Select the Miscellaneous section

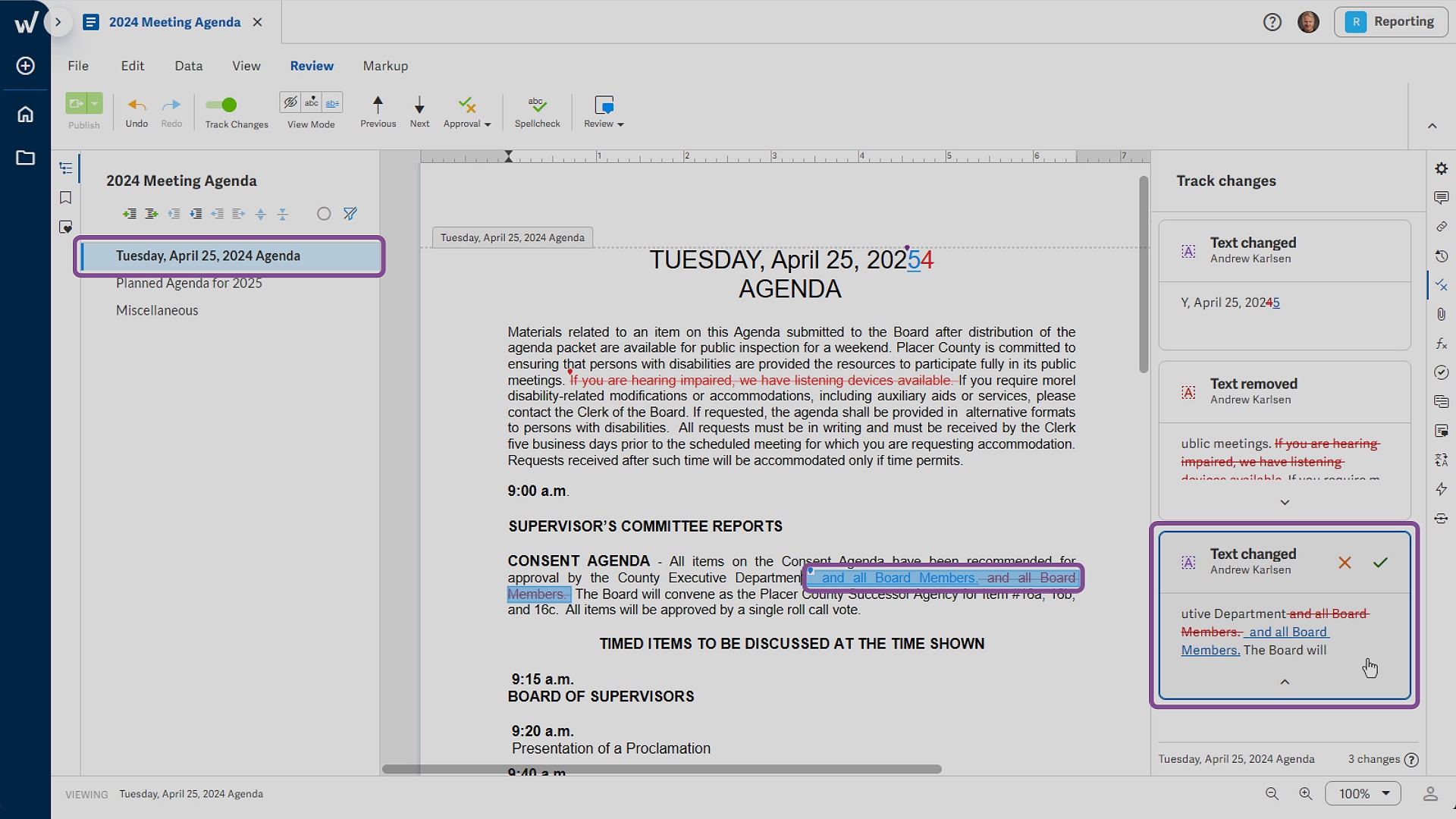[157, 310]
